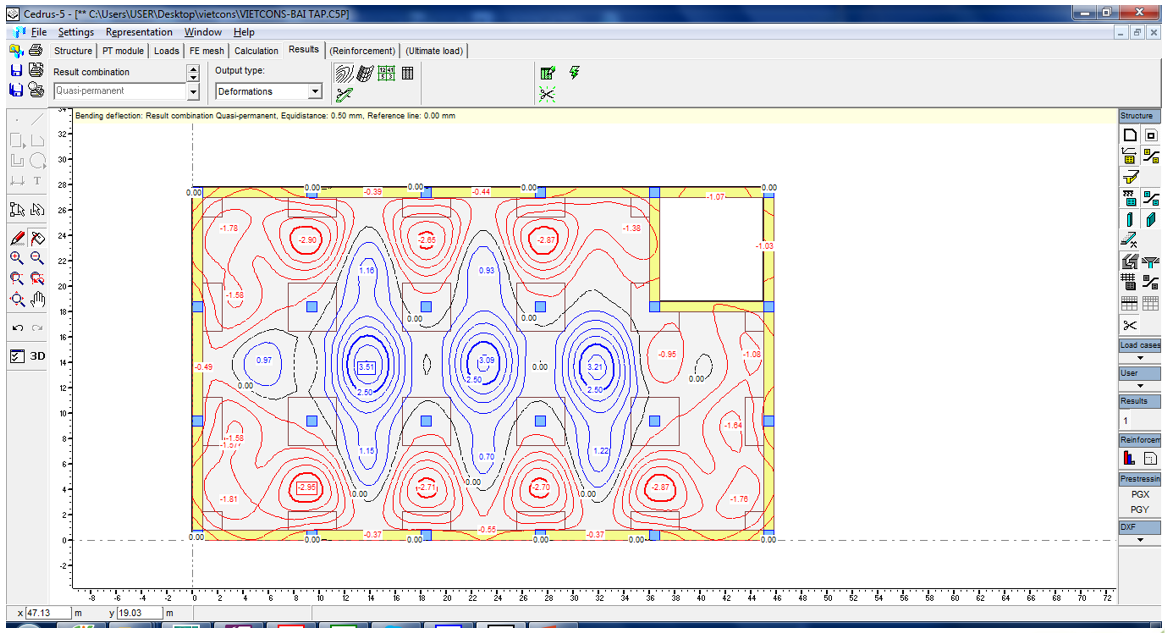Open the Output type Deformations dropdown
This screenshot has width=1165, height=633.
pyautogui.click(x=316, y=91)
